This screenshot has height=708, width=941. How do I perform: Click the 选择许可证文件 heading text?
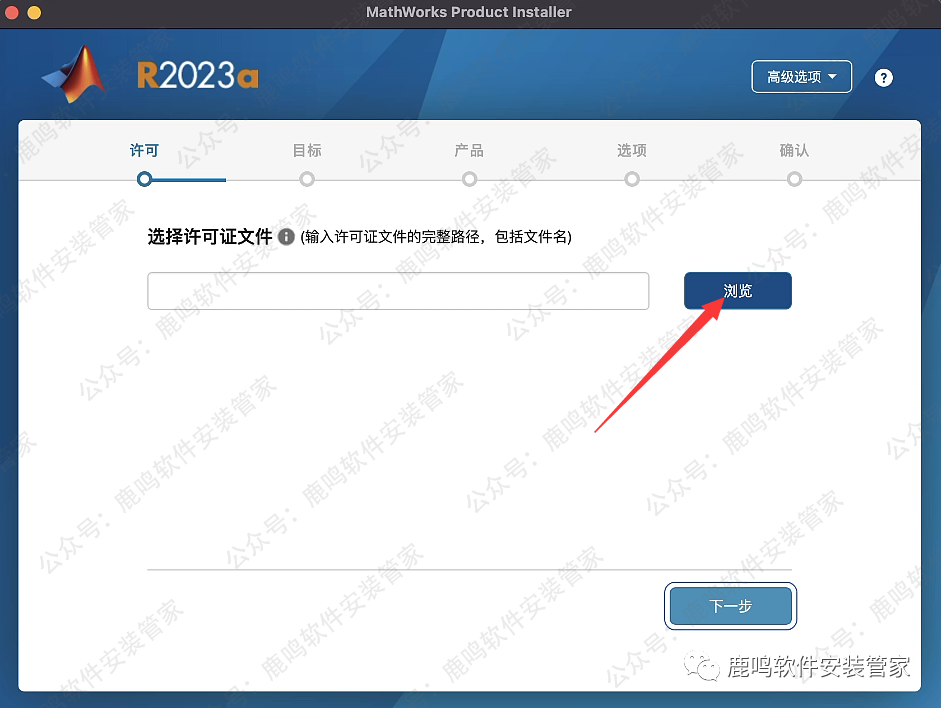210,237
